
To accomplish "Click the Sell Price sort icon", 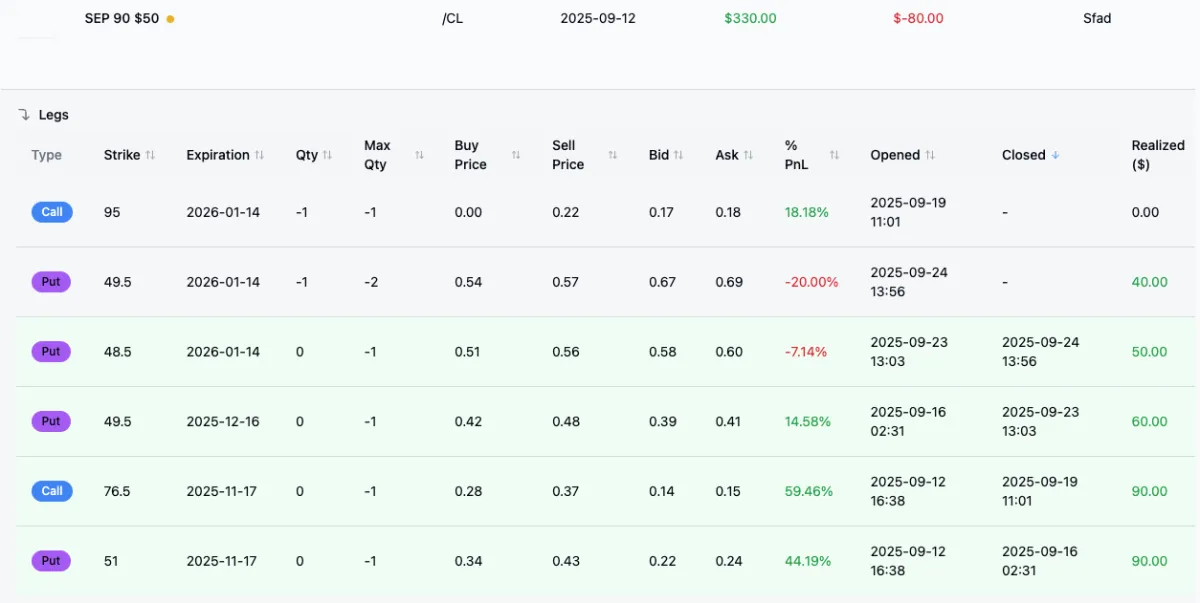I will click(x=613, y=155).
